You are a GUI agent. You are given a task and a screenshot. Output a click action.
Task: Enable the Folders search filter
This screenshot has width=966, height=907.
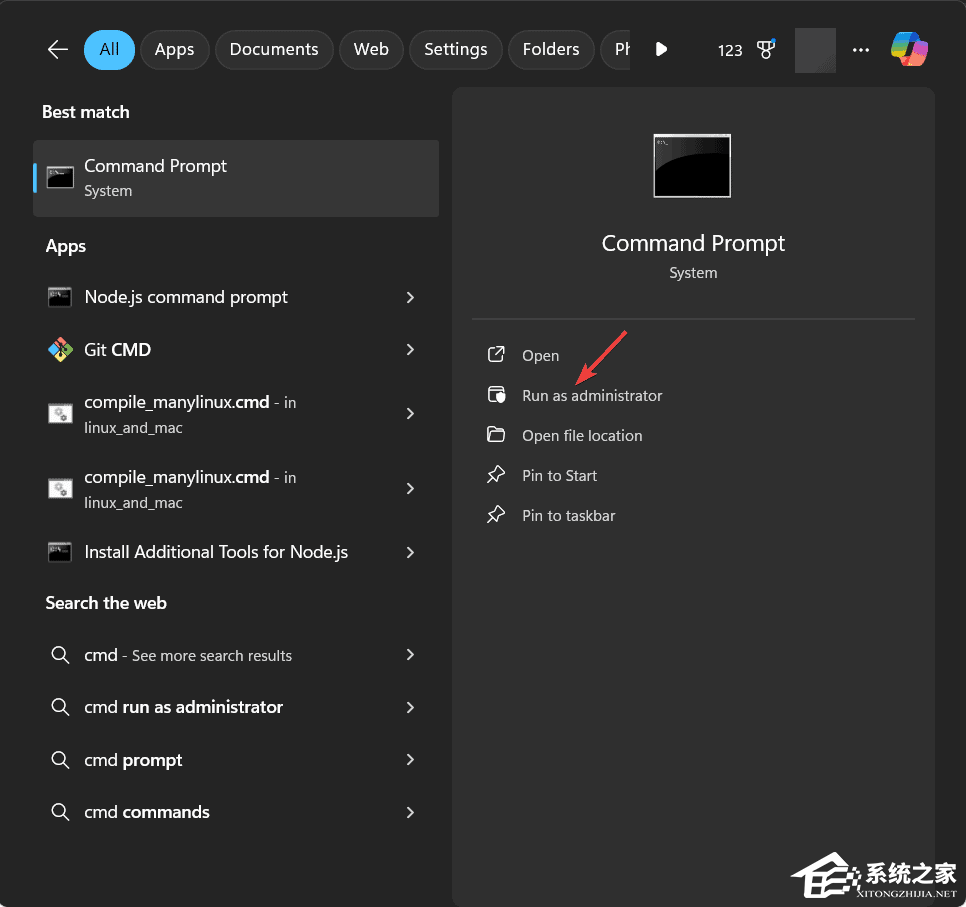click(551, 48)
